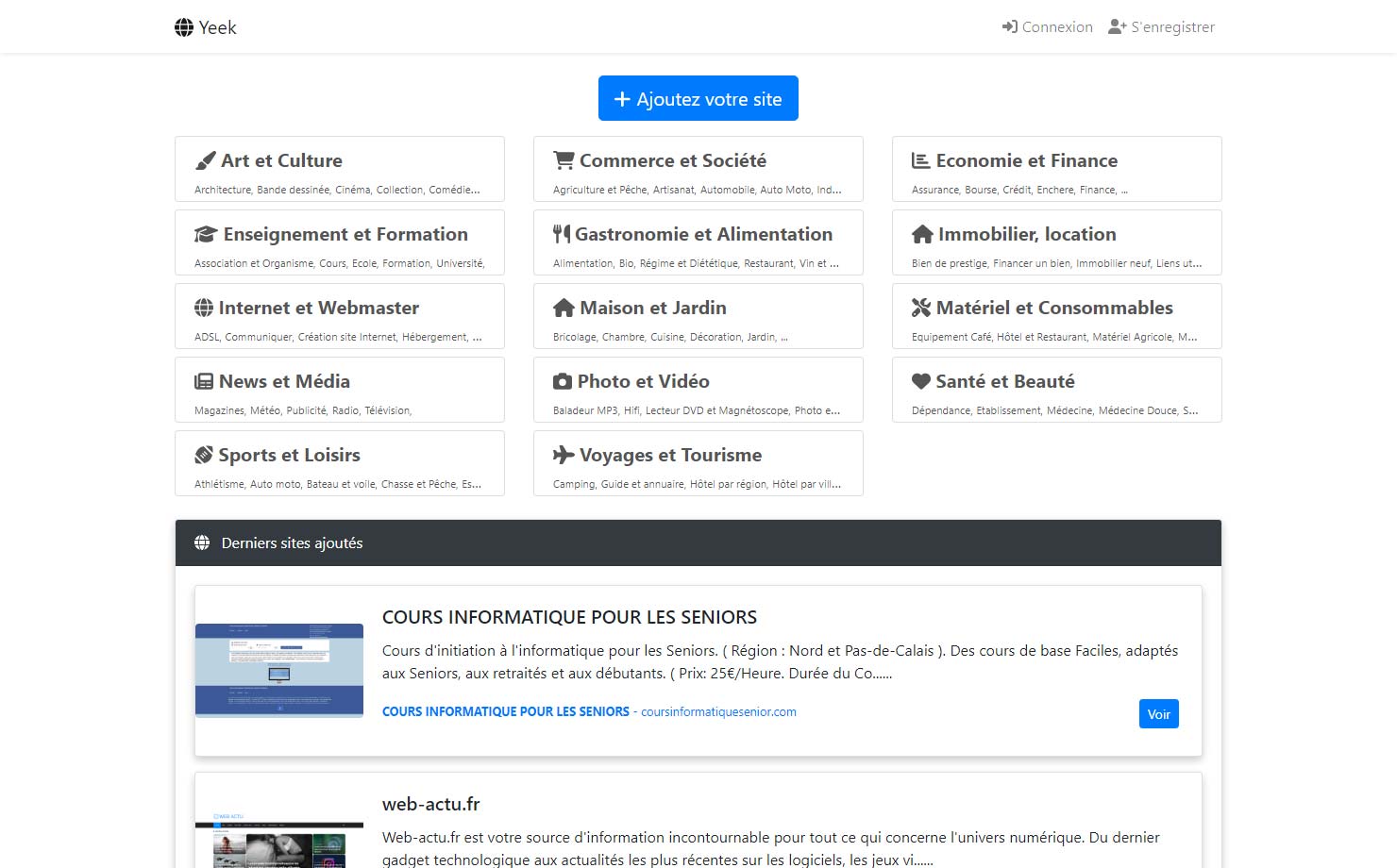Click the camera icon for Photo et Vidéo

(x=563, y=382)
